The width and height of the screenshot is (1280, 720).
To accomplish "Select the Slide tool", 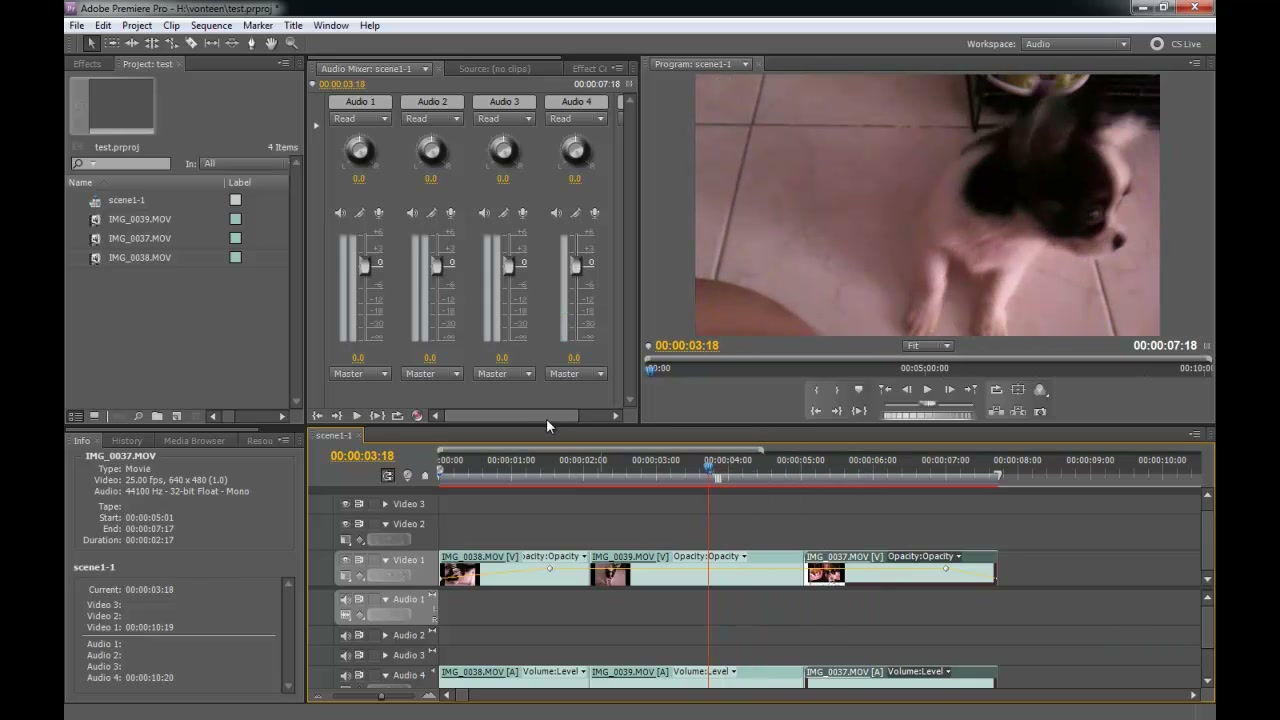I will [232, 44].
